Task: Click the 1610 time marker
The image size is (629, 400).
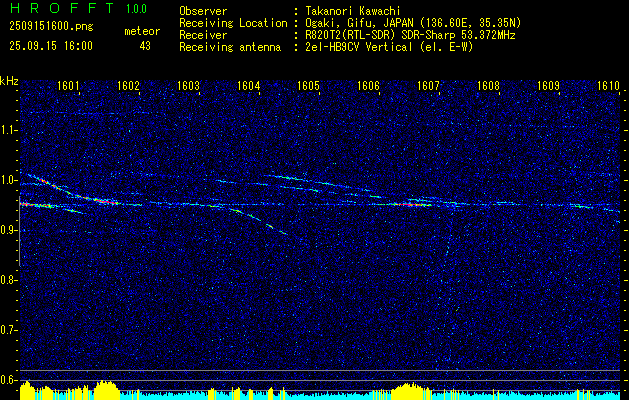Action: [x=609, y=85]
